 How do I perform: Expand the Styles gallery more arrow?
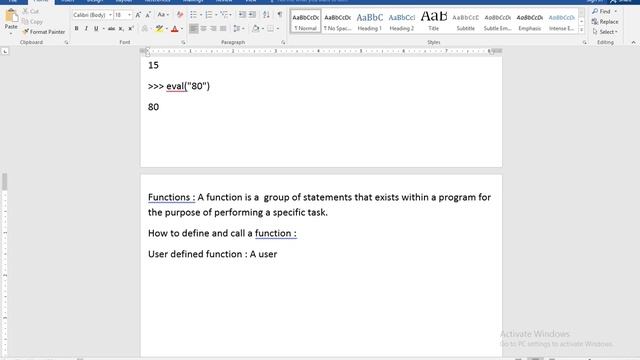tap(581, 30)
